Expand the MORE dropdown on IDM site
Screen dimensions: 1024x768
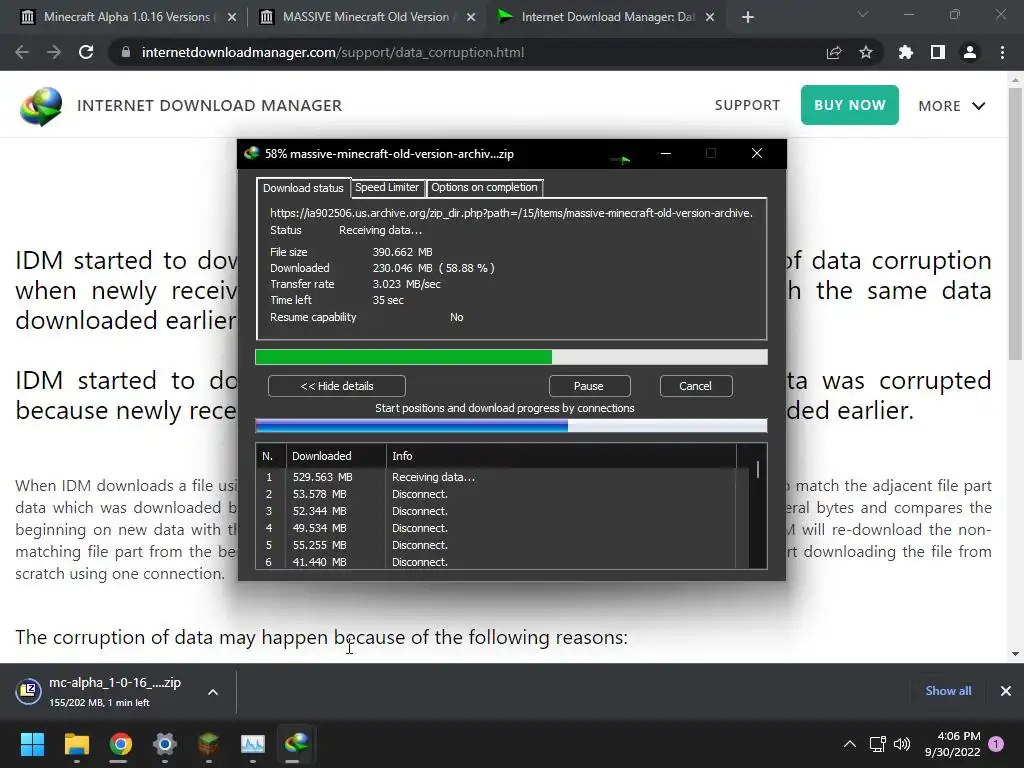[x=952, y=106]
